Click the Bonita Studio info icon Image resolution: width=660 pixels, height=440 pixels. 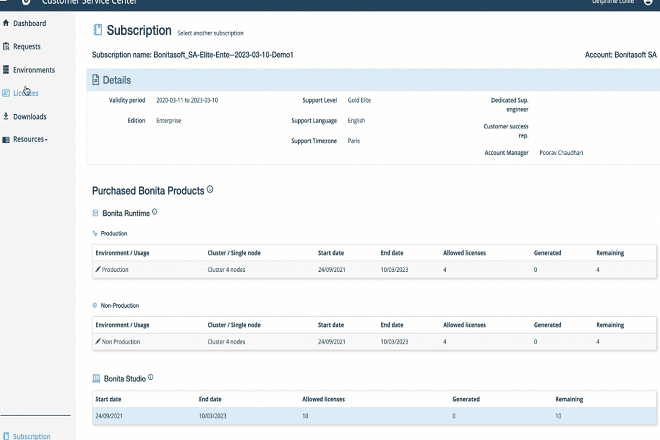point(151,378)
